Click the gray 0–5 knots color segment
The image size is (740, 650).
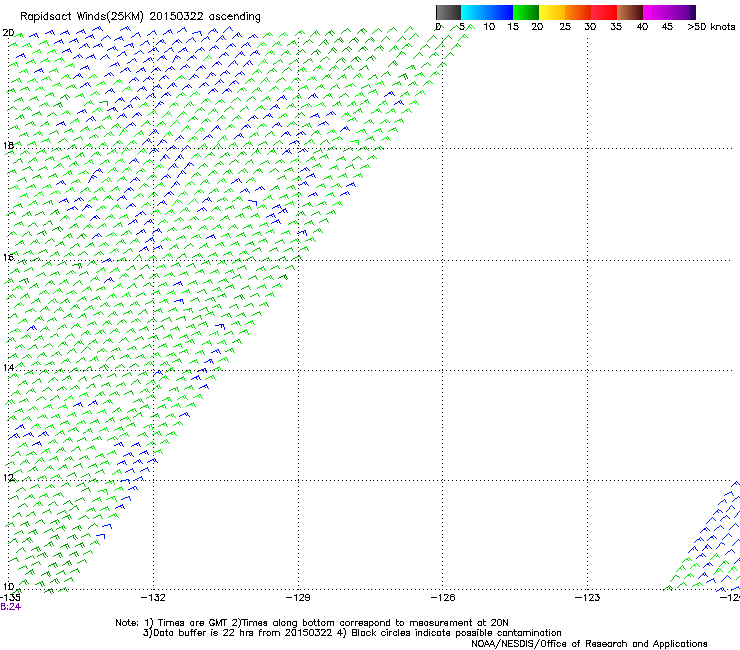(x=448, y=12)
